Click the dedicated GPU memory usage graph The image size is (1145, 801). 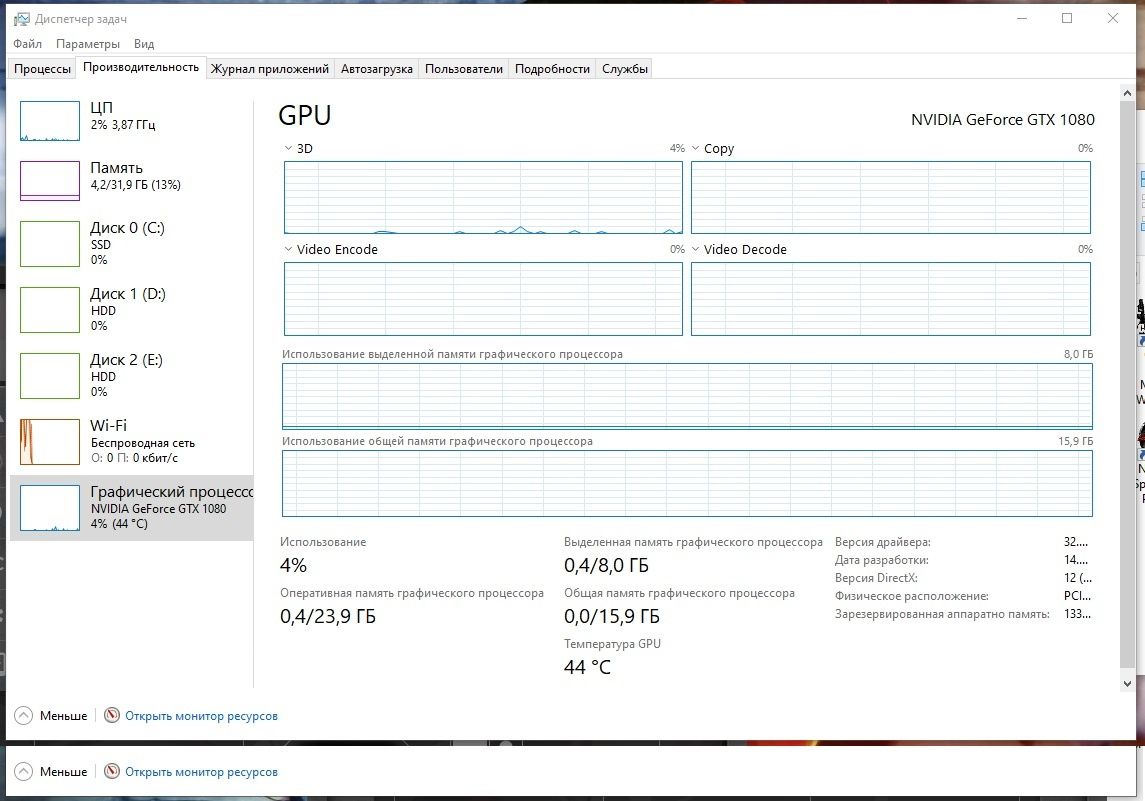[x=687, y=396]
